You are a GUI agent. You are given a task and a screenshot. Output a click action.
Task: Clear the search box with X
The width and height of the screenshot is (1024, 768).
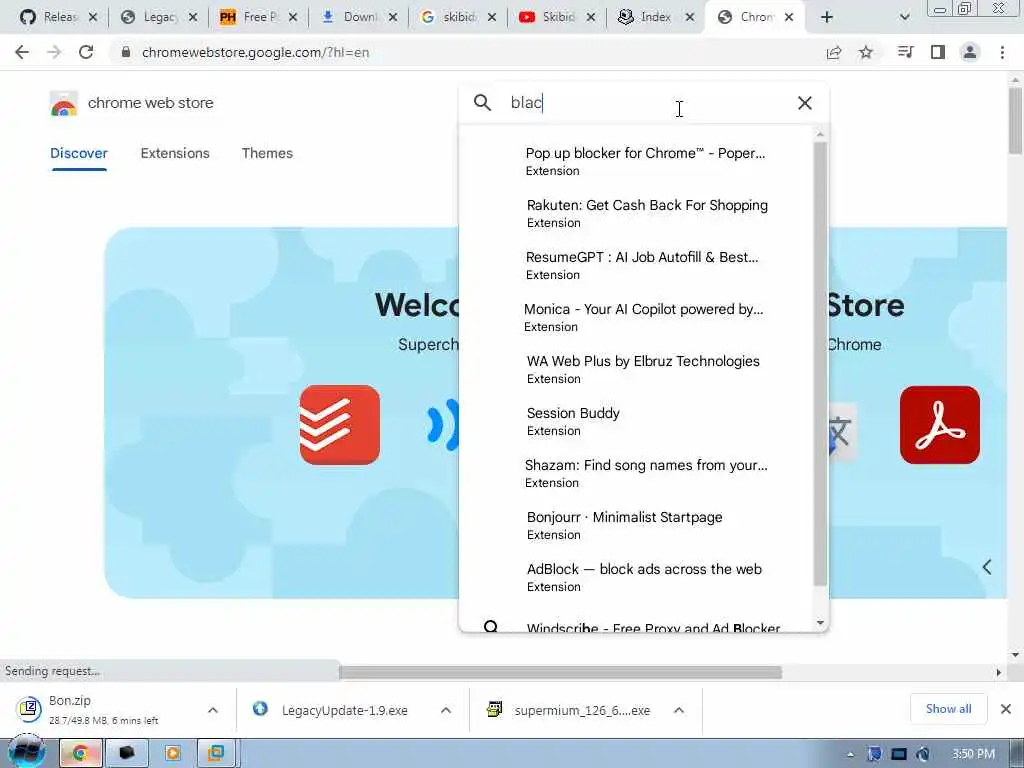(805, 103)
